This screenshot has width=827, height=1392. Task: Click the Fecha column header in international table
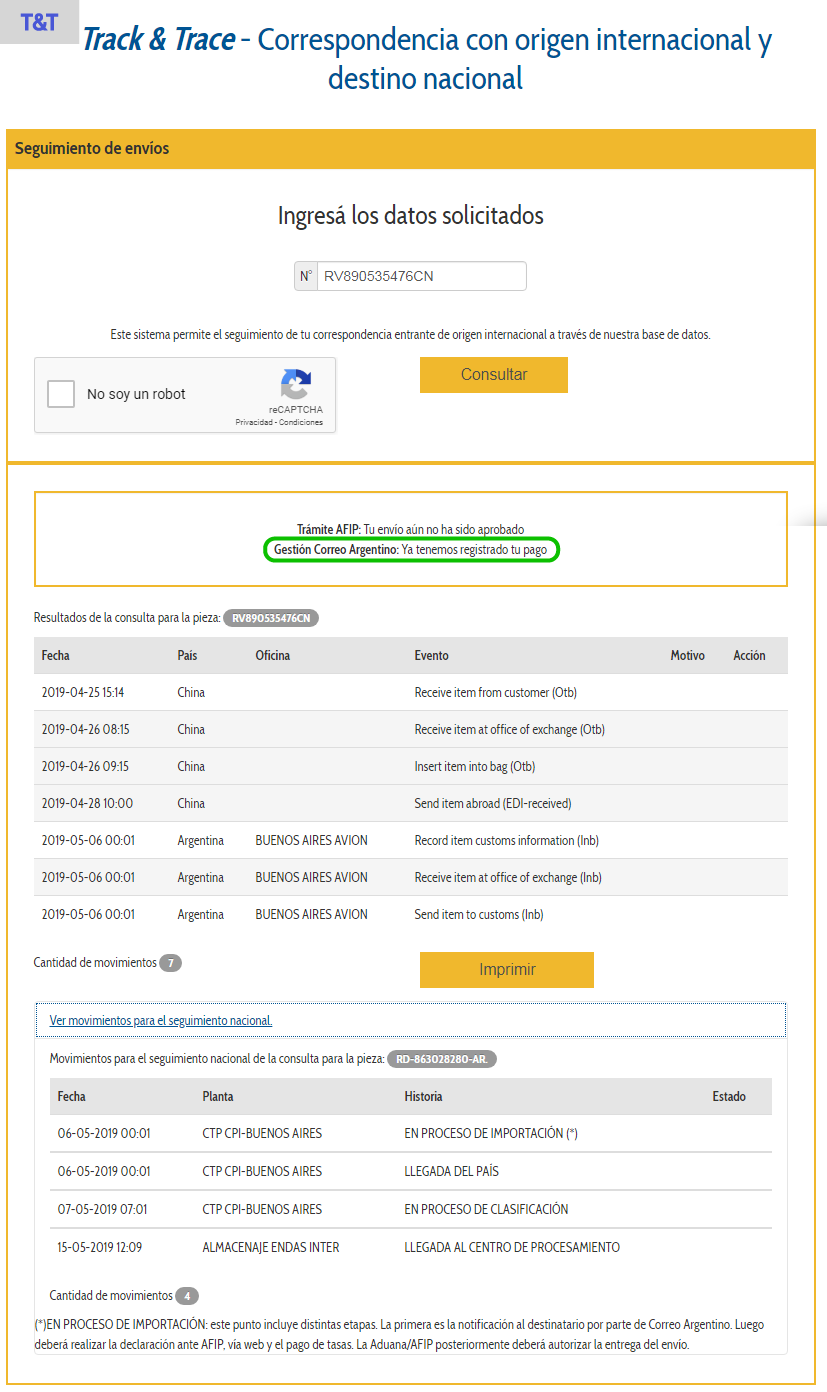pos(56,656)
